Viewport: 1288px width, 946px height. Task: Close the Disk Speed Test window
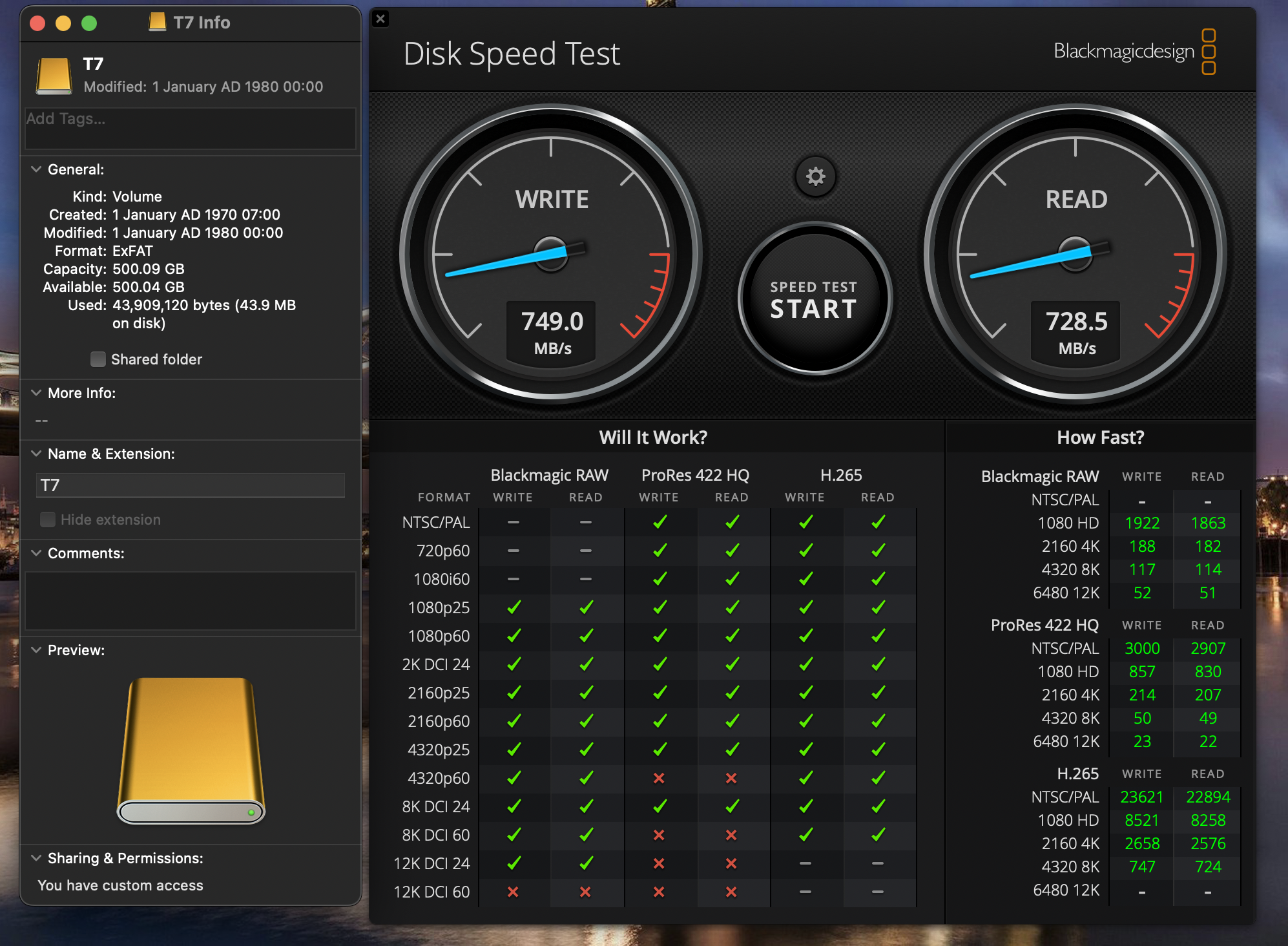click(x=381, y=19)
